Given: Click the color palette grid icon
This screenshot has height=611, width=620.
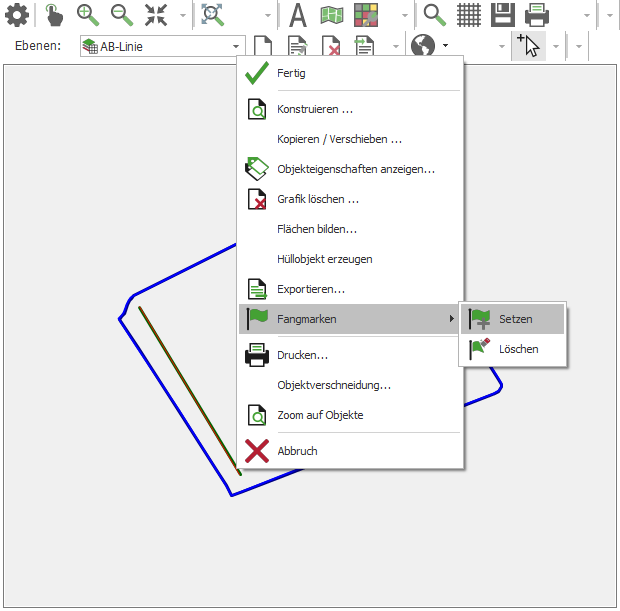Looking at the screenshot, I should tap(366, 15).
